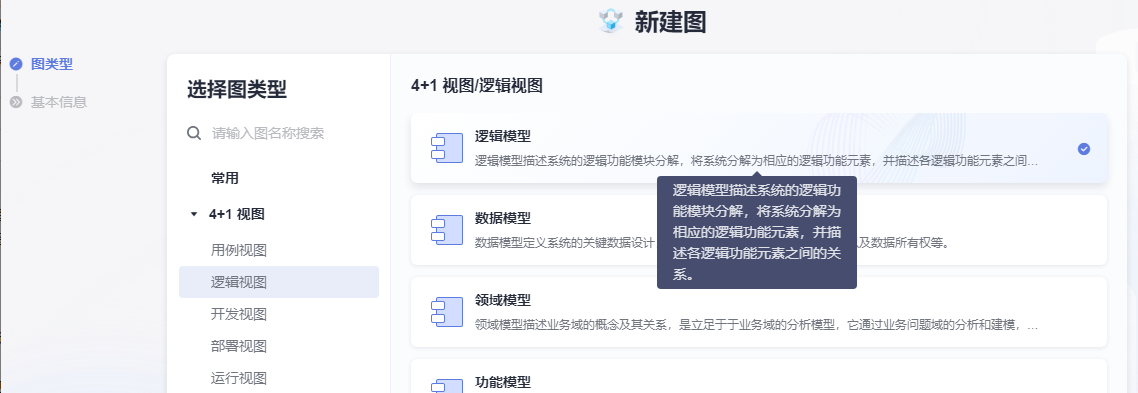Image resolution: width=1138 pixels, height=393 pixels.
Task: Click the search magnifier icon
Action: pos(194,133)
